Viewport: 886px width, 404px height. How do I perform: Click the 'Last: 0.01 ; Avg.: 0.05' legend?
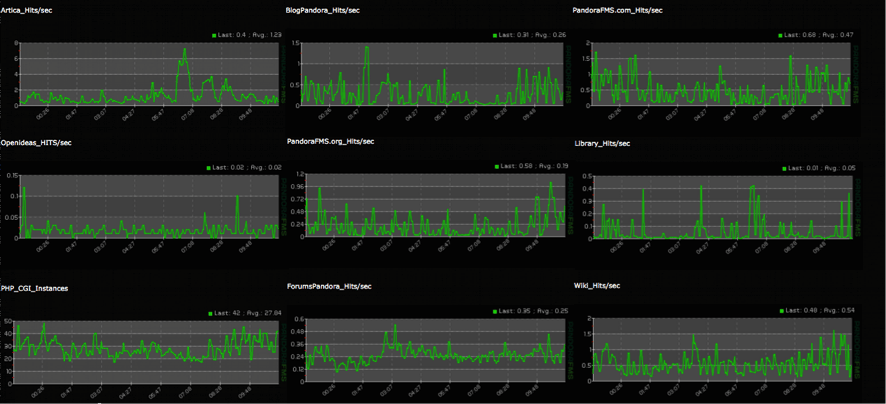[x=822, y=168]
